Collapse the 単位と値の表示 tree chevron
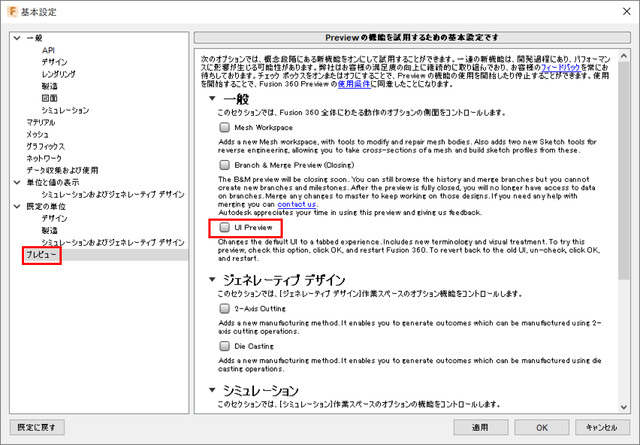Screen dimensions: 640x445 coord(17,182)
